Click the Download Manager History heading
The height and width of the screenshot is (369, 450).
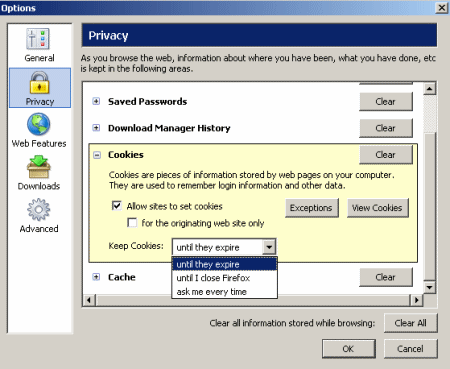tap(169, 128)
